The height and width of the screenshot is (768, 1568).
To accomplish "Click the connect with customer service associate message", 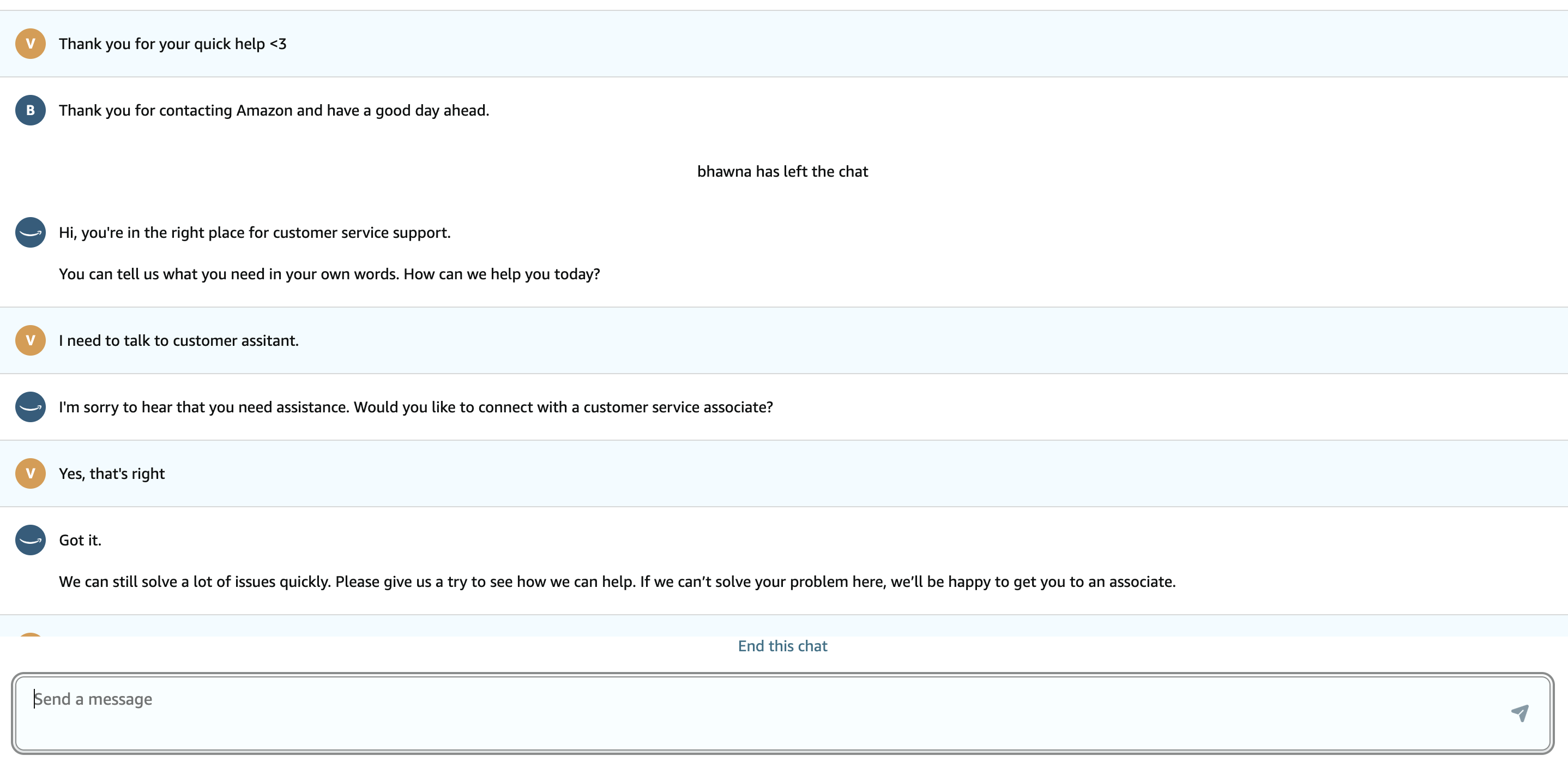I will [416, 407].
